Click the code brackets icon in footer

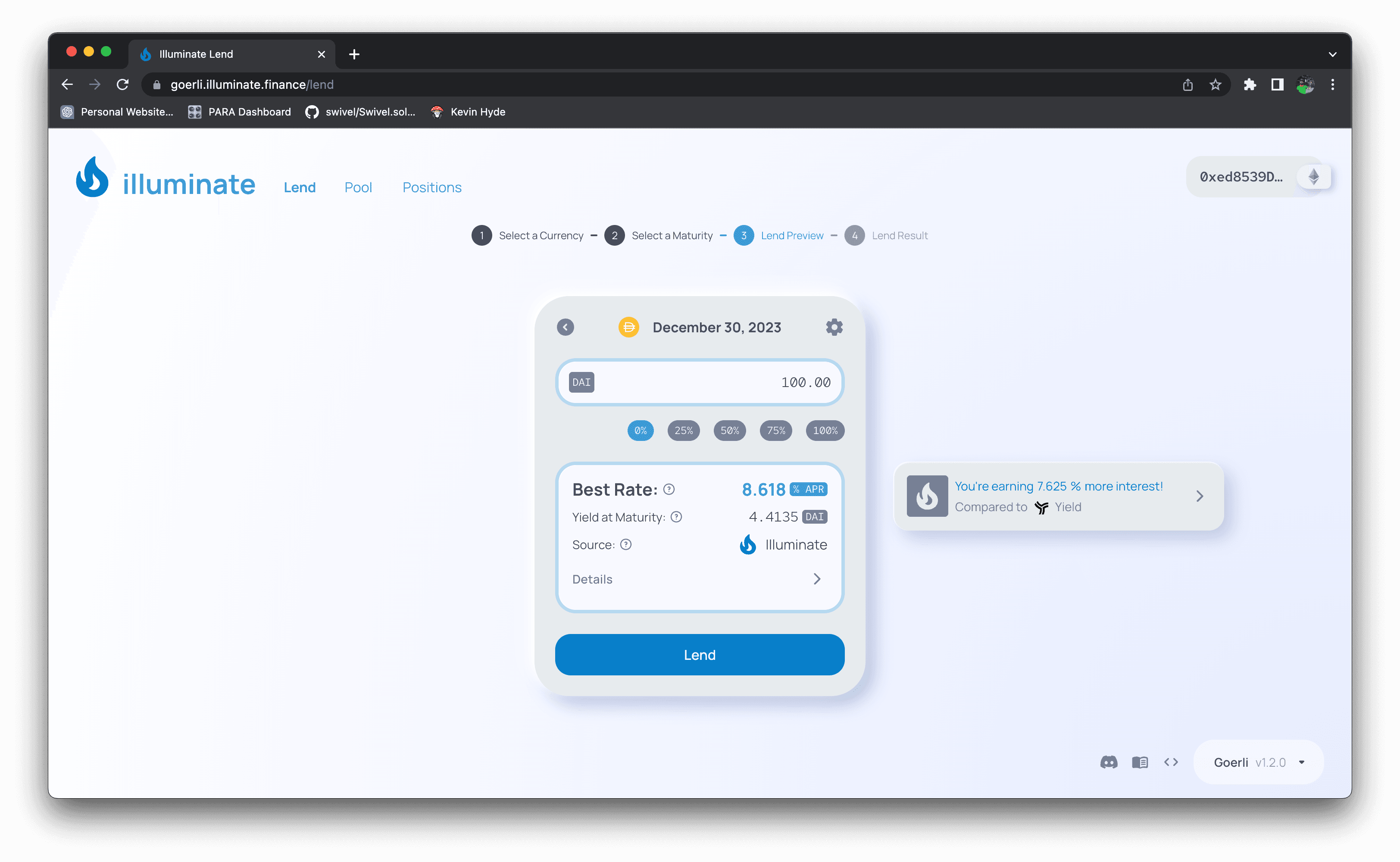pyautogui.click(x=1171, y=762)
